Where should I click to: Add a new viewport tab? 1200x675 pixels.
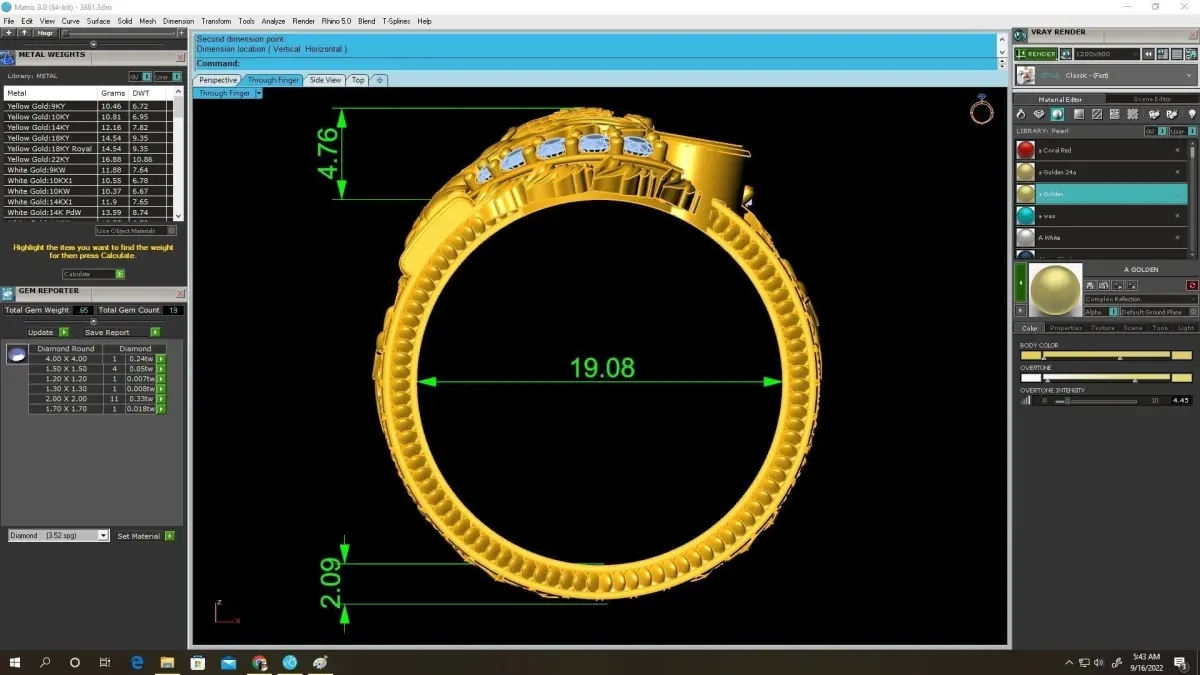click(380, 80)
